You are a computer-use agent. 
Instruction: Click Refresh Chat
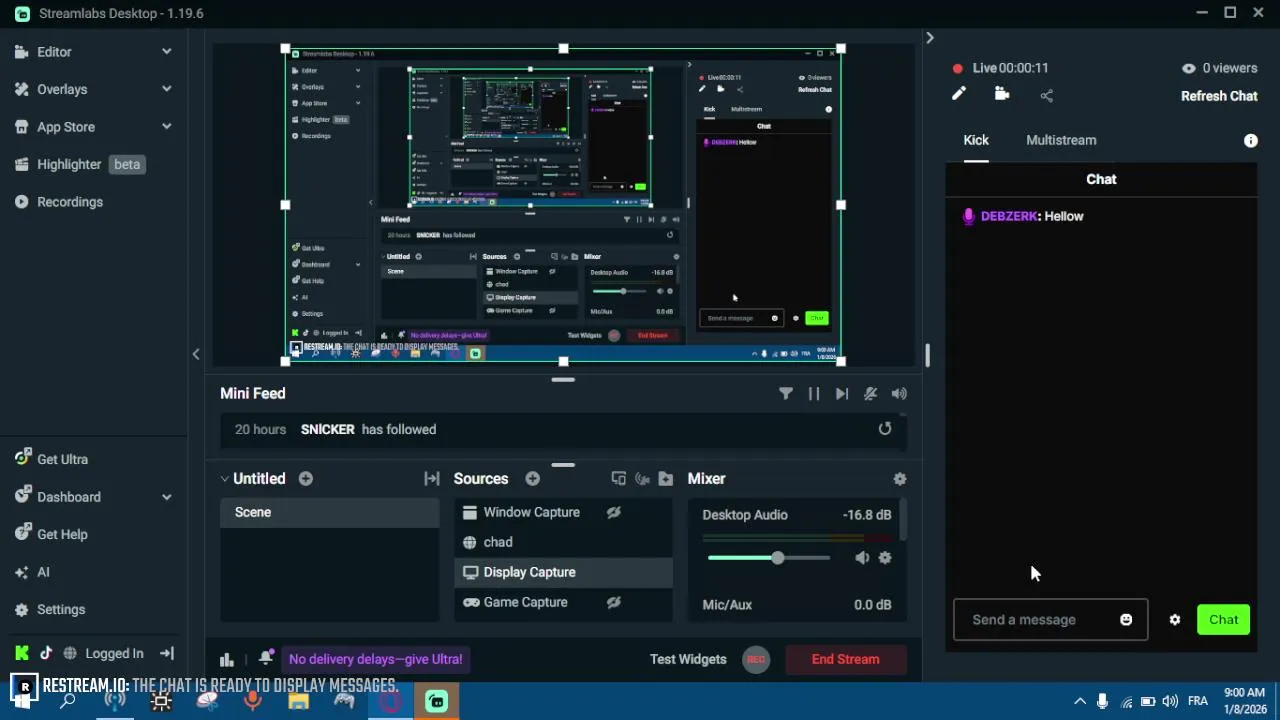coord(1219,96)
